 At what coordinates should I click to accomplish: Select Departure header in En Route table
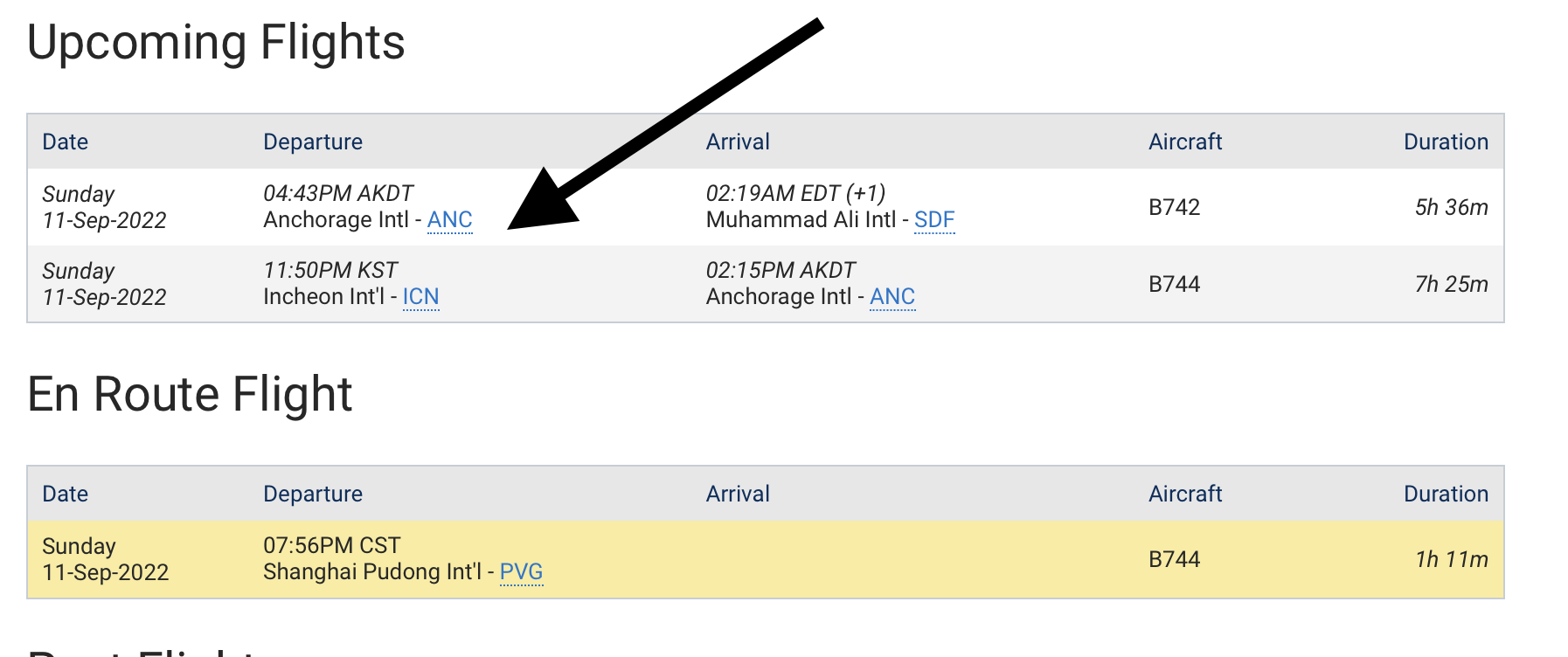point(313,494)
